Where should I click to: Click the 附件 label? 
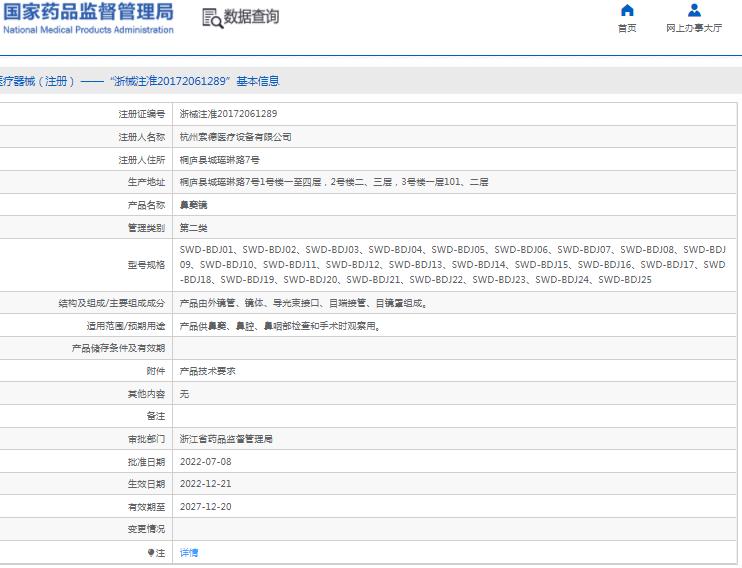[156, 371]
